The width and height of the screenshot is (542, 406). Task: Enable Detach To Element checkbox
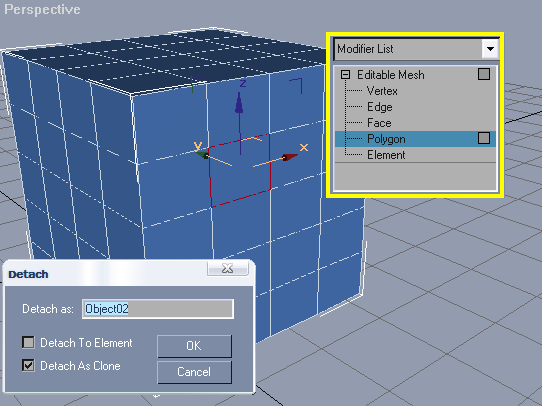coord(28,342)
